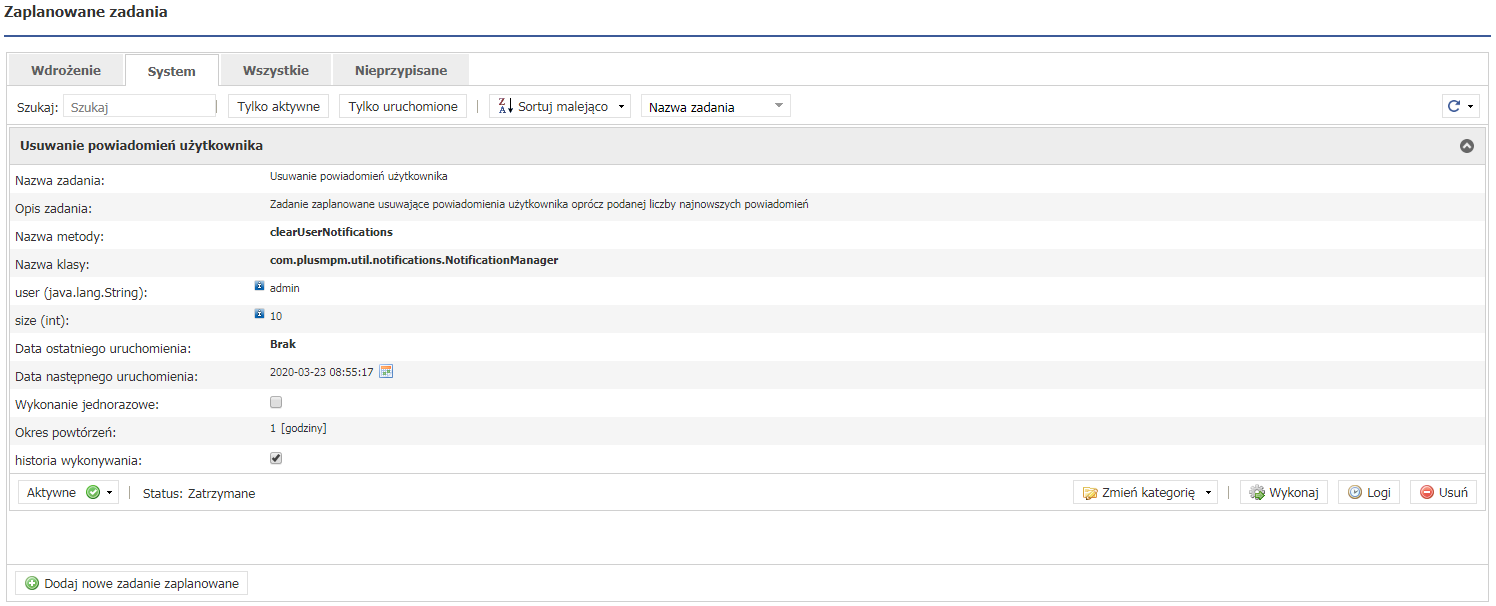Switch to the Wdrożenie tab
This screenshot has height=606, width=1496.
(66, 71)
